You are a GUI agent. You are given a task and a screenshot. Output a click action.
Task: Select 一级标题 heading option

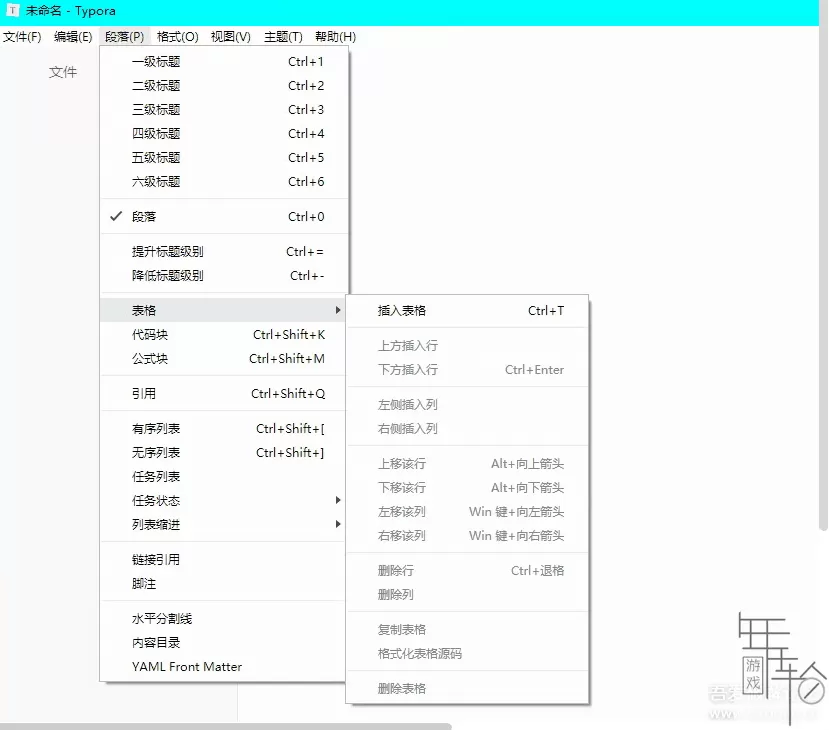(224, 62)
